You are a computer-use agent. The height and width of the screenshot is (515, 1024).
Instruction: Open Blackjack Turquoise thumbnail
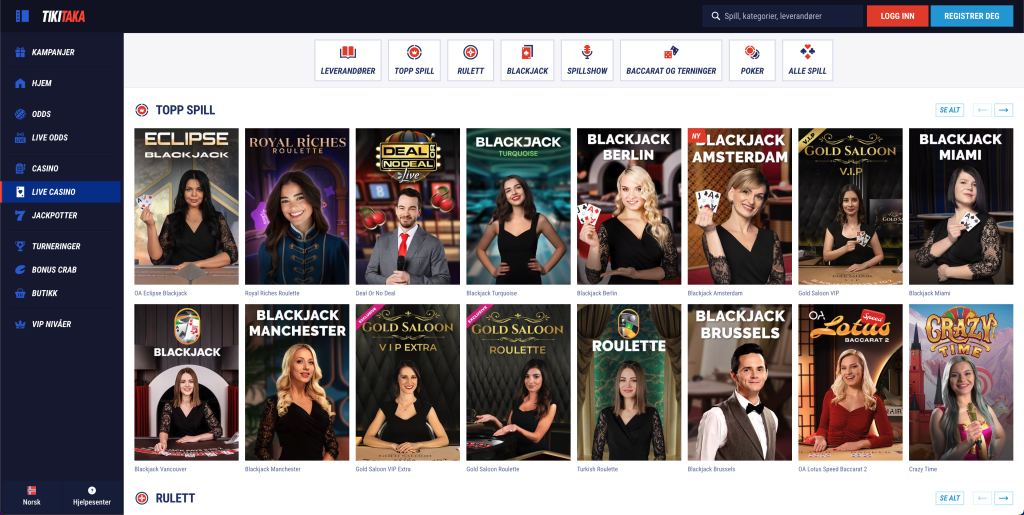(x=519, y=206)
